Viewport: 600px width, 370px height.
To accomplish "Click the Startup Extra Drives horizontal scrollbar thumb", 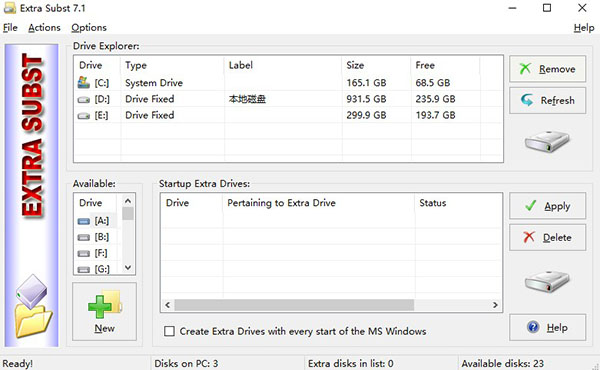I will (294, 305).
